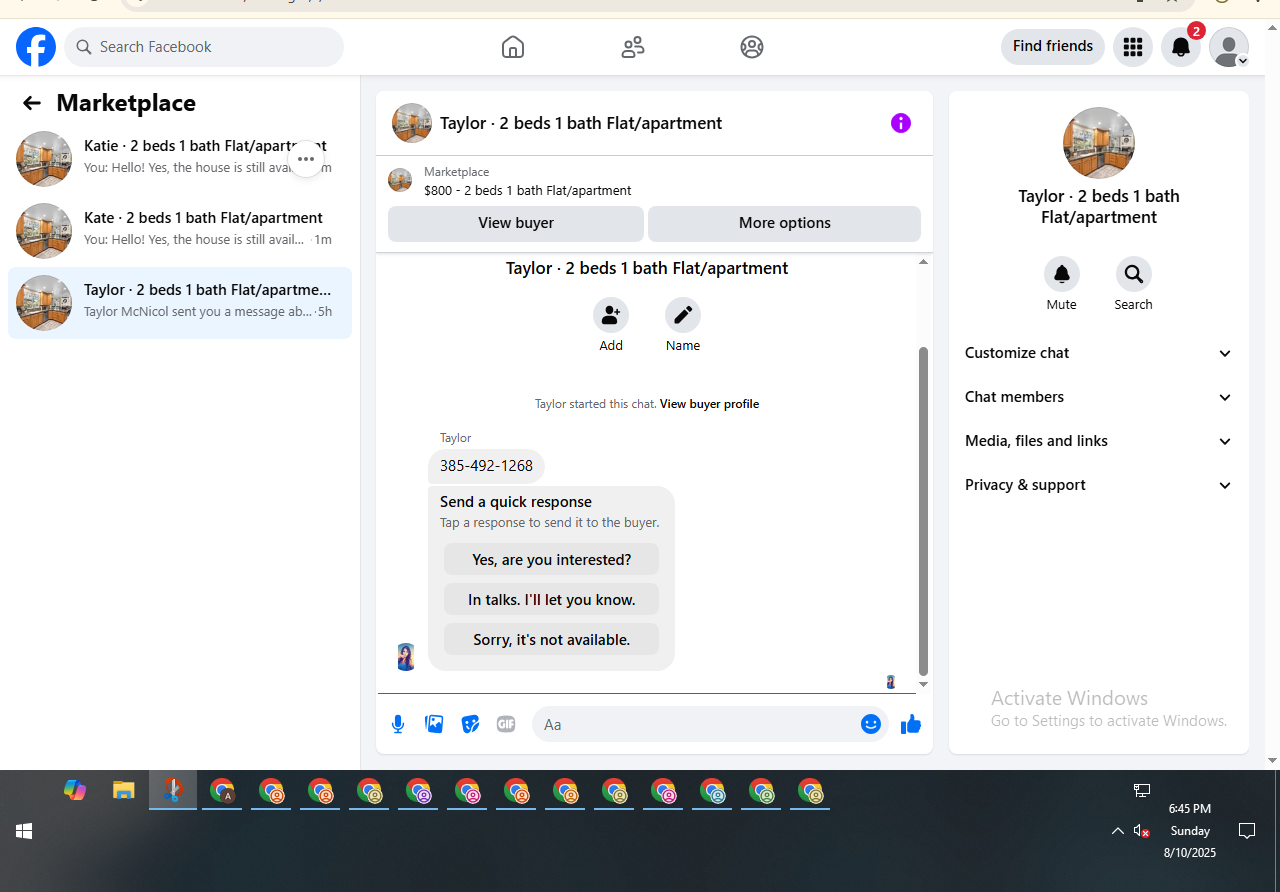Select the Taylor conversation in the list
The width and height of the screenshot is (1280, 892).
pos(180,303)
